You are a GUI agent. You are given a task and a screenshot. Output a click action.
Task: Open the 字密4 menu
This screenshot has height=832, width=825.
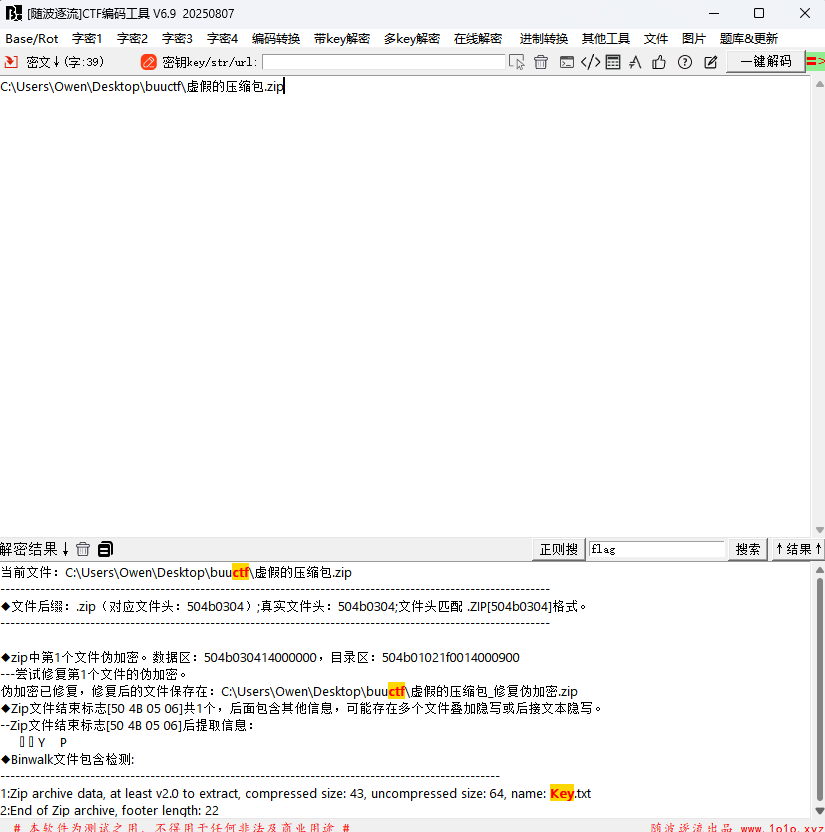coord(222,39)
